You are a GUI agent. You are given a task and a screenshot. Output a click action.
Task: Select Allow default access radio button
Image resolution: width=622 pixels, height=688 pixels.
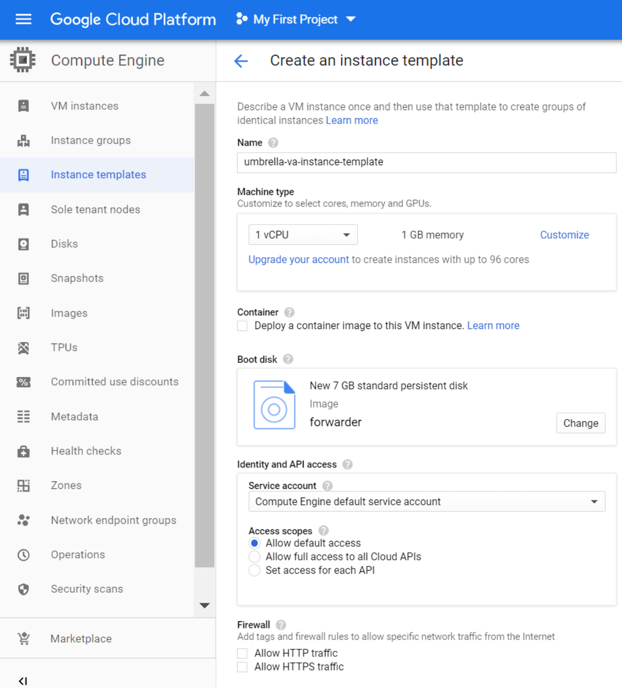point(254,543)
